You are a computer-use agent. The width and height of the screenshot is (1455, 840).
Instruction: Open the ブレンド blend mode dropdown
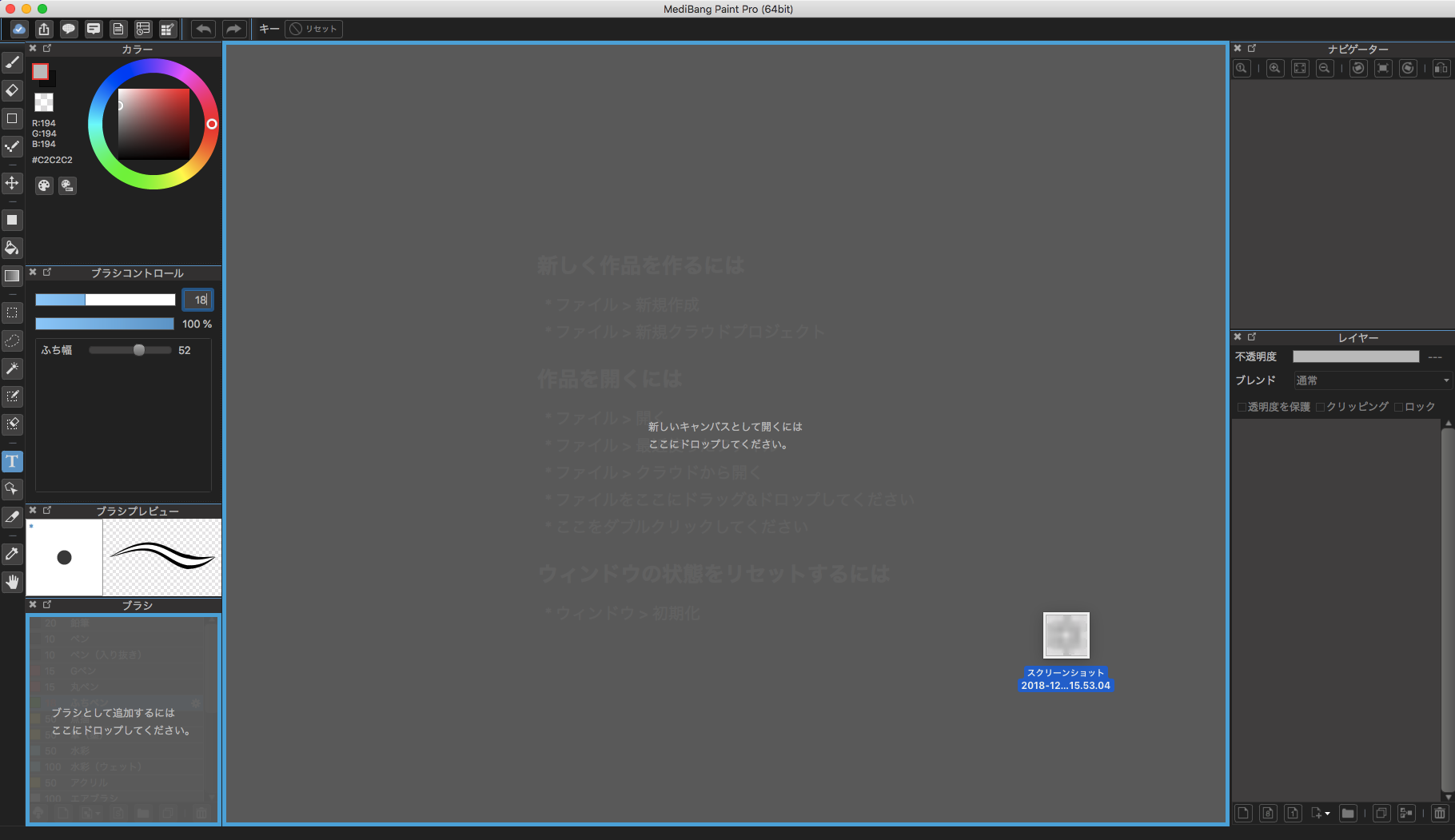coord(1373,380)
